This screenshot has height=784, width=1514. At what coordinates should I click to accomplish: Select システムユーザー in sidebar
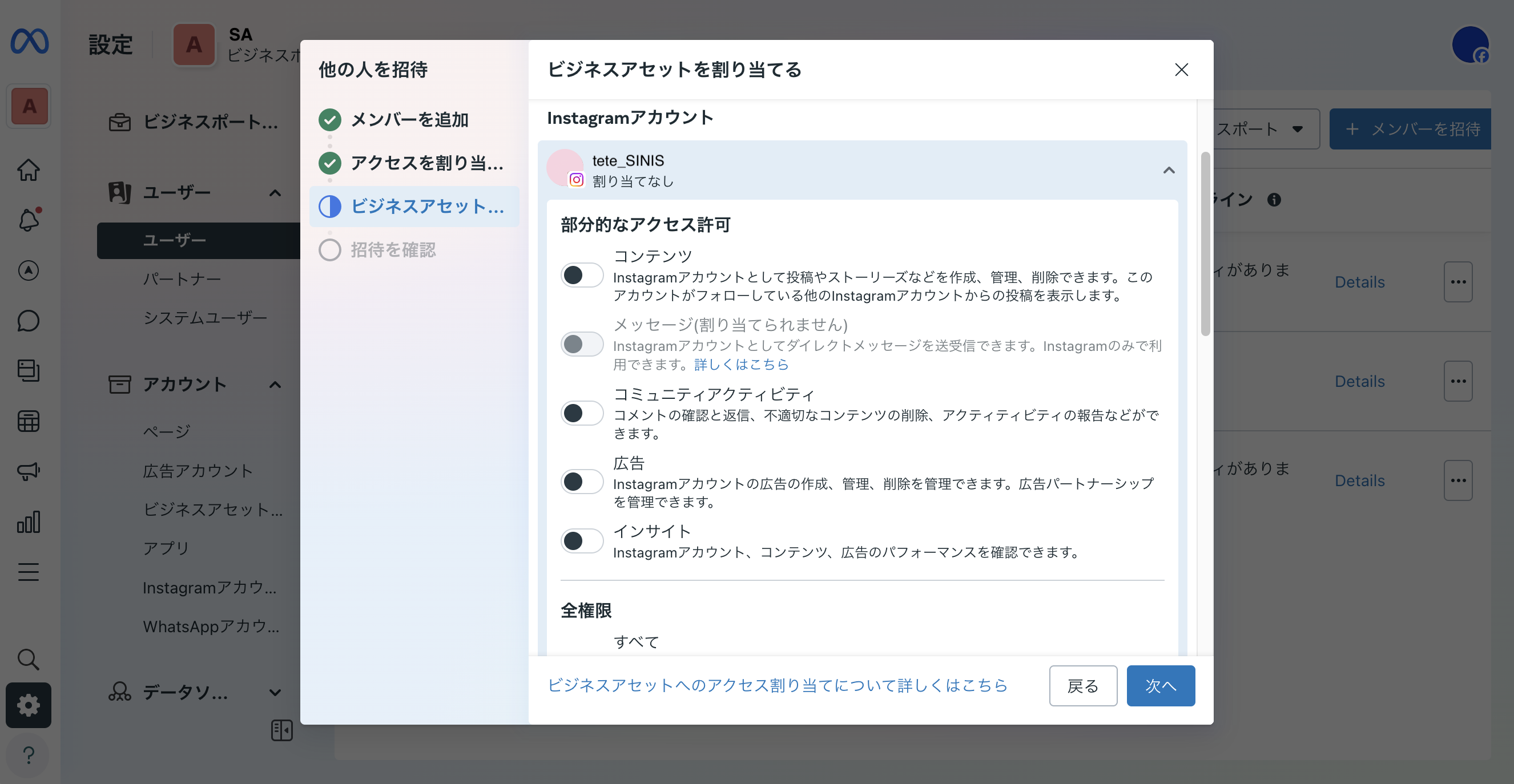pos(205,317)
